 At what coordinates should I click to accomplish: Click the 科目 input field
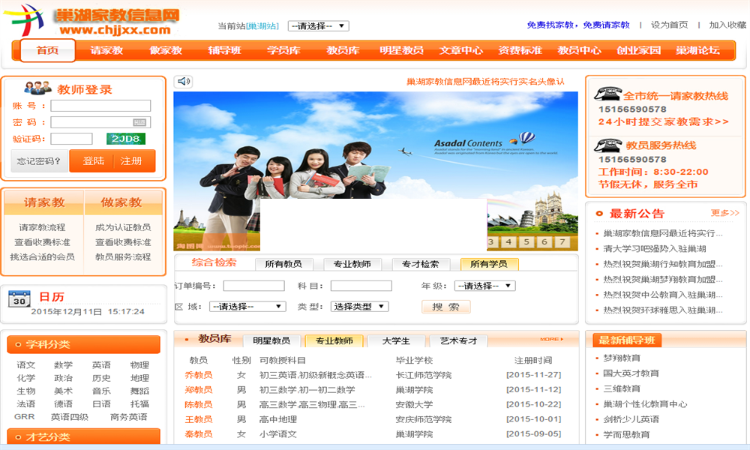(361, 286)
